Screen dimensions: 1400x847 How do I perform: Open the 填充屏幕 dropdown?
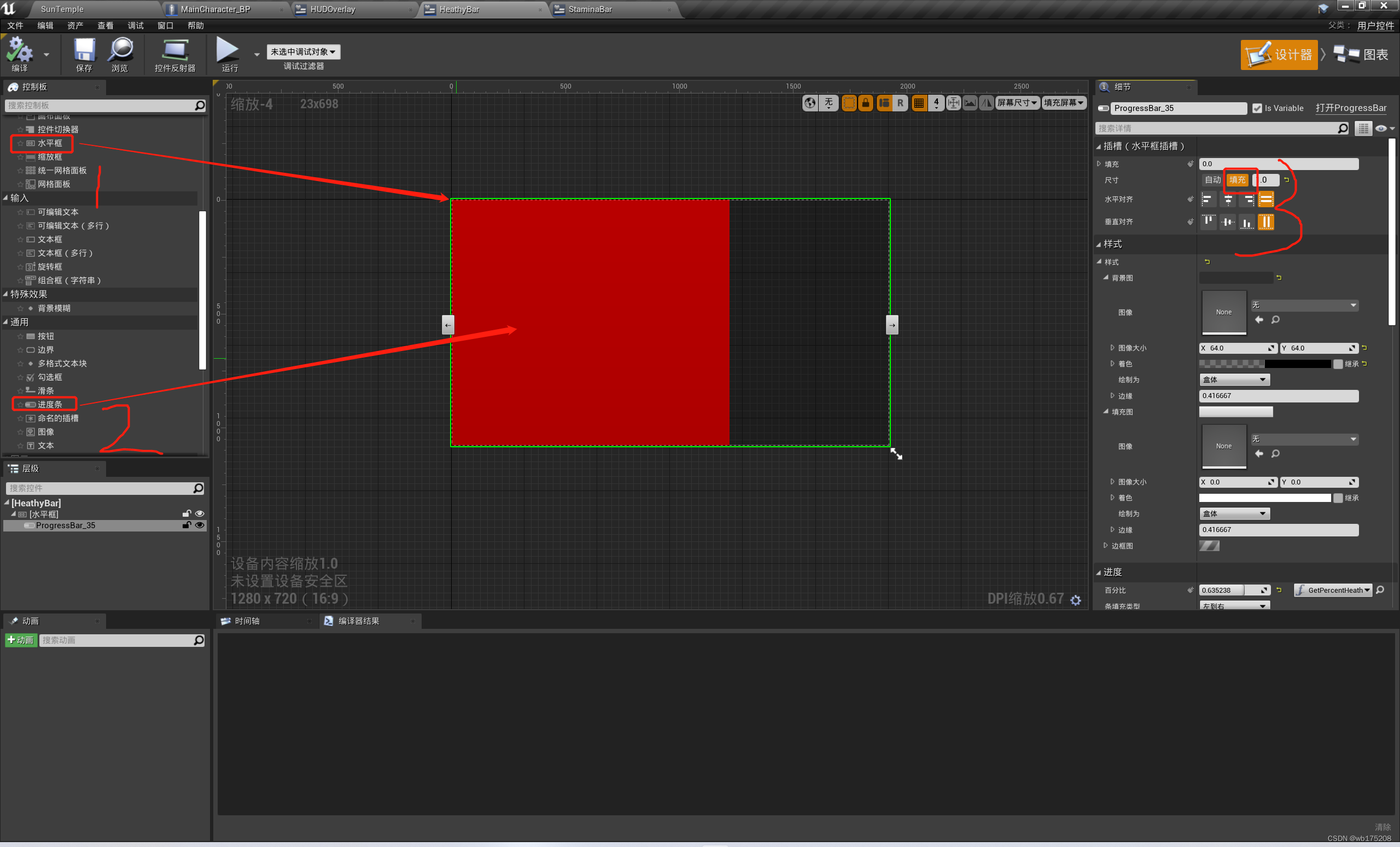(x=1064, y=103)
